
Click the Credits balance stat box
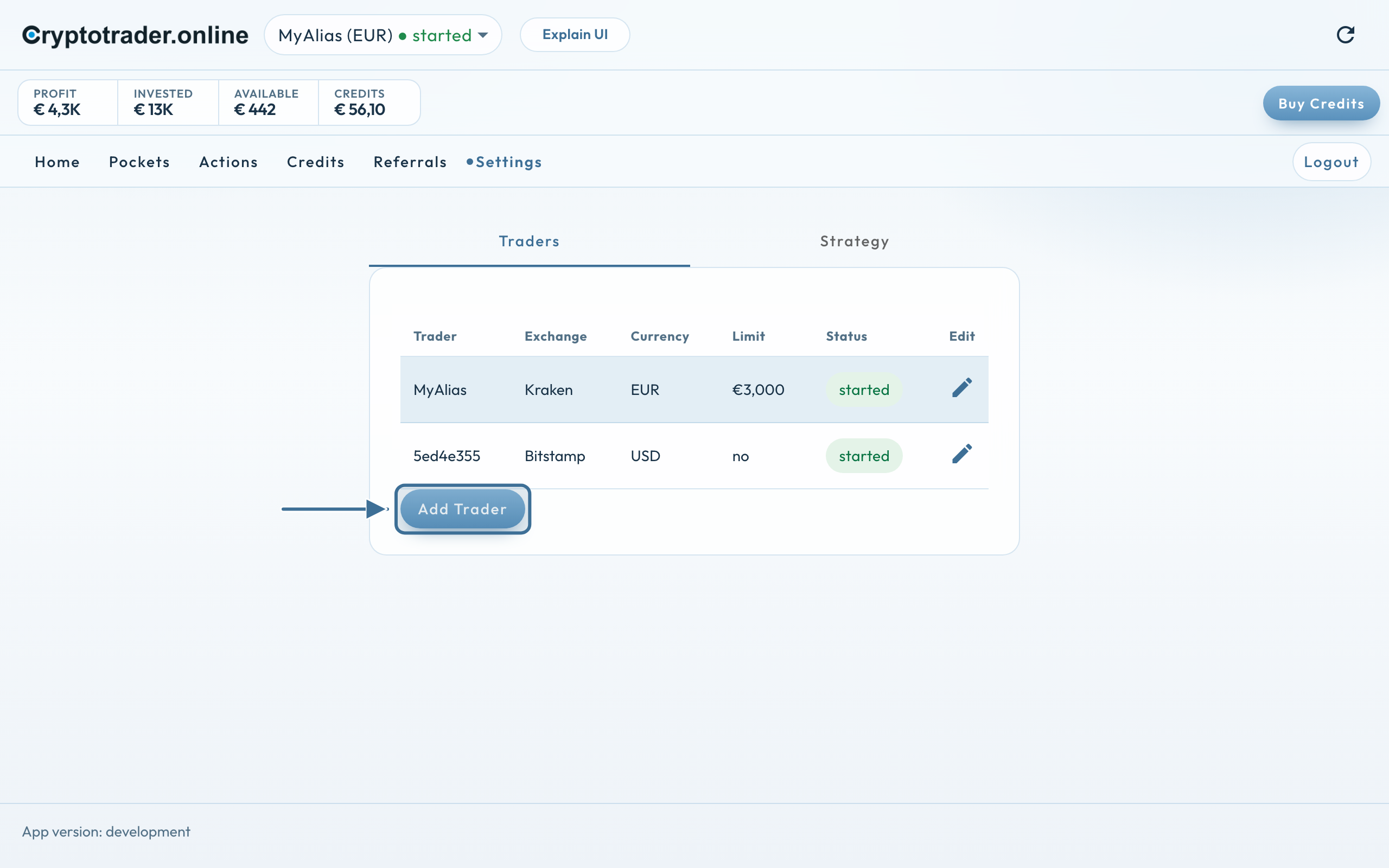click(369, 103)
